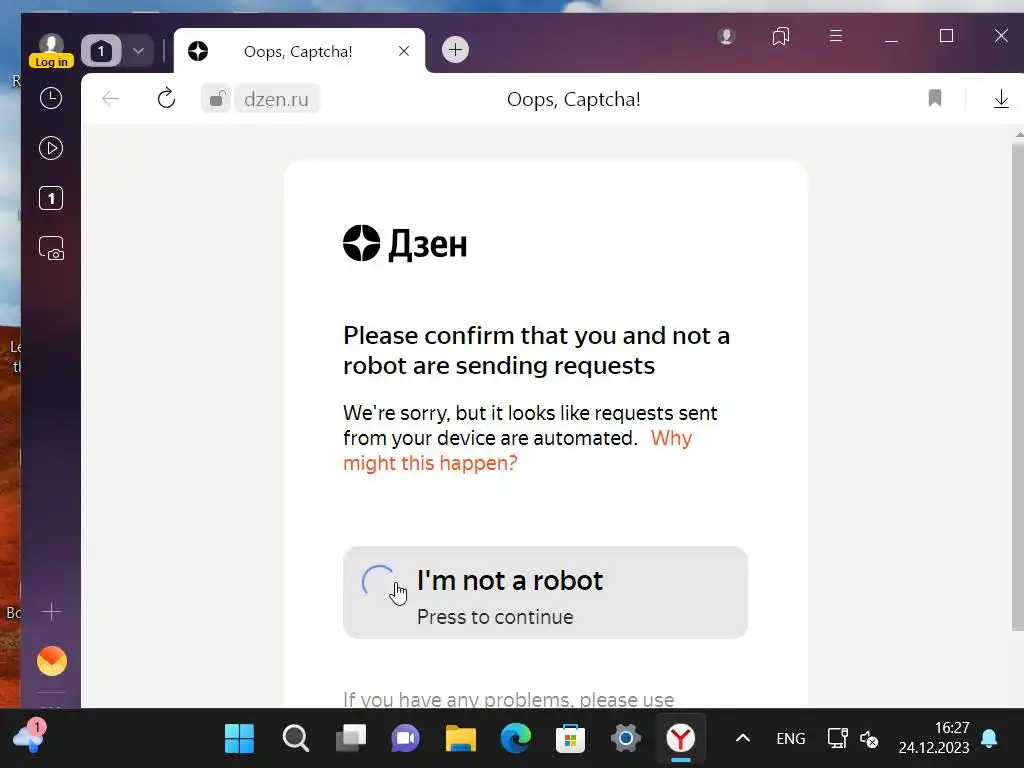Open File Explorer from the taskbar
Image resolution: width=1024 pixels, height=768 pixels.
pyautogui.click(x=460, y=739)
